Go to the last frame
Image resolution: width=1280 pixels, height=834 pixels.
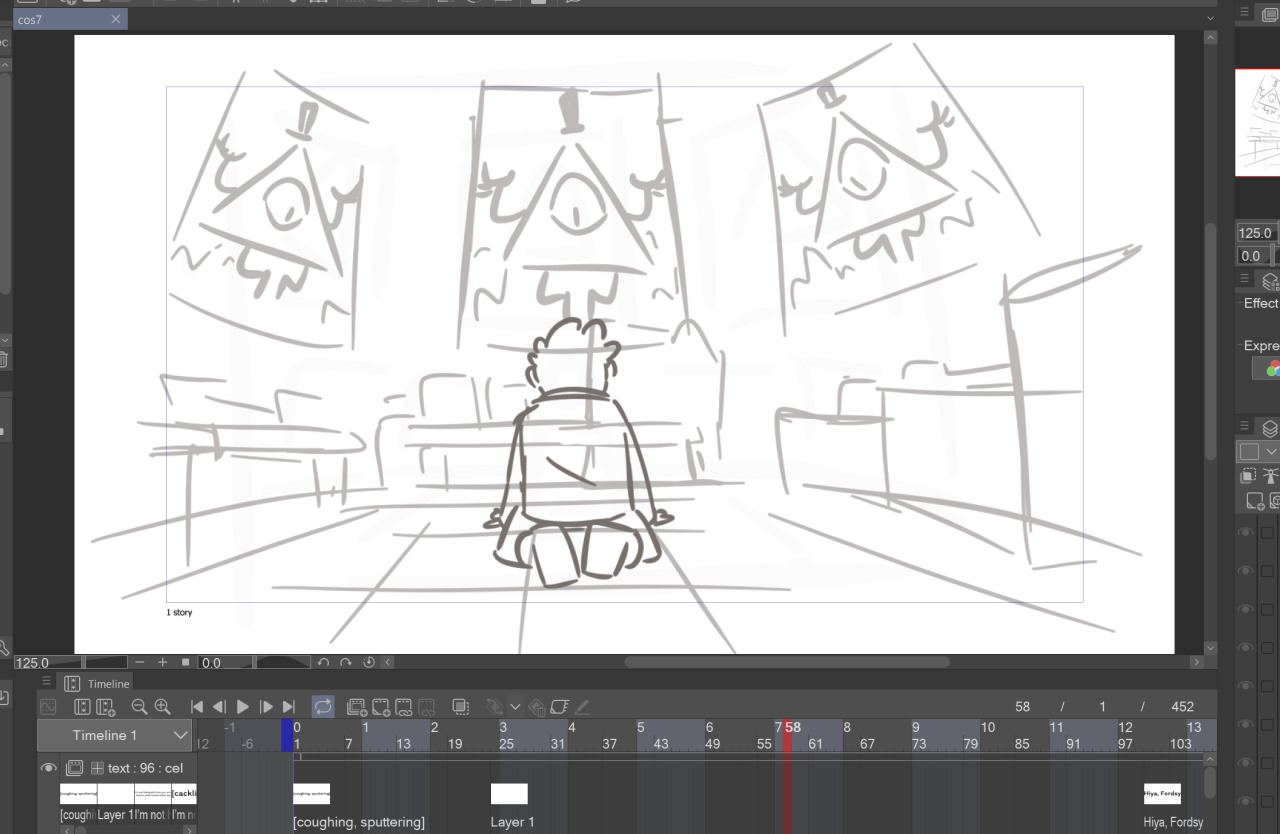[289, 707]
